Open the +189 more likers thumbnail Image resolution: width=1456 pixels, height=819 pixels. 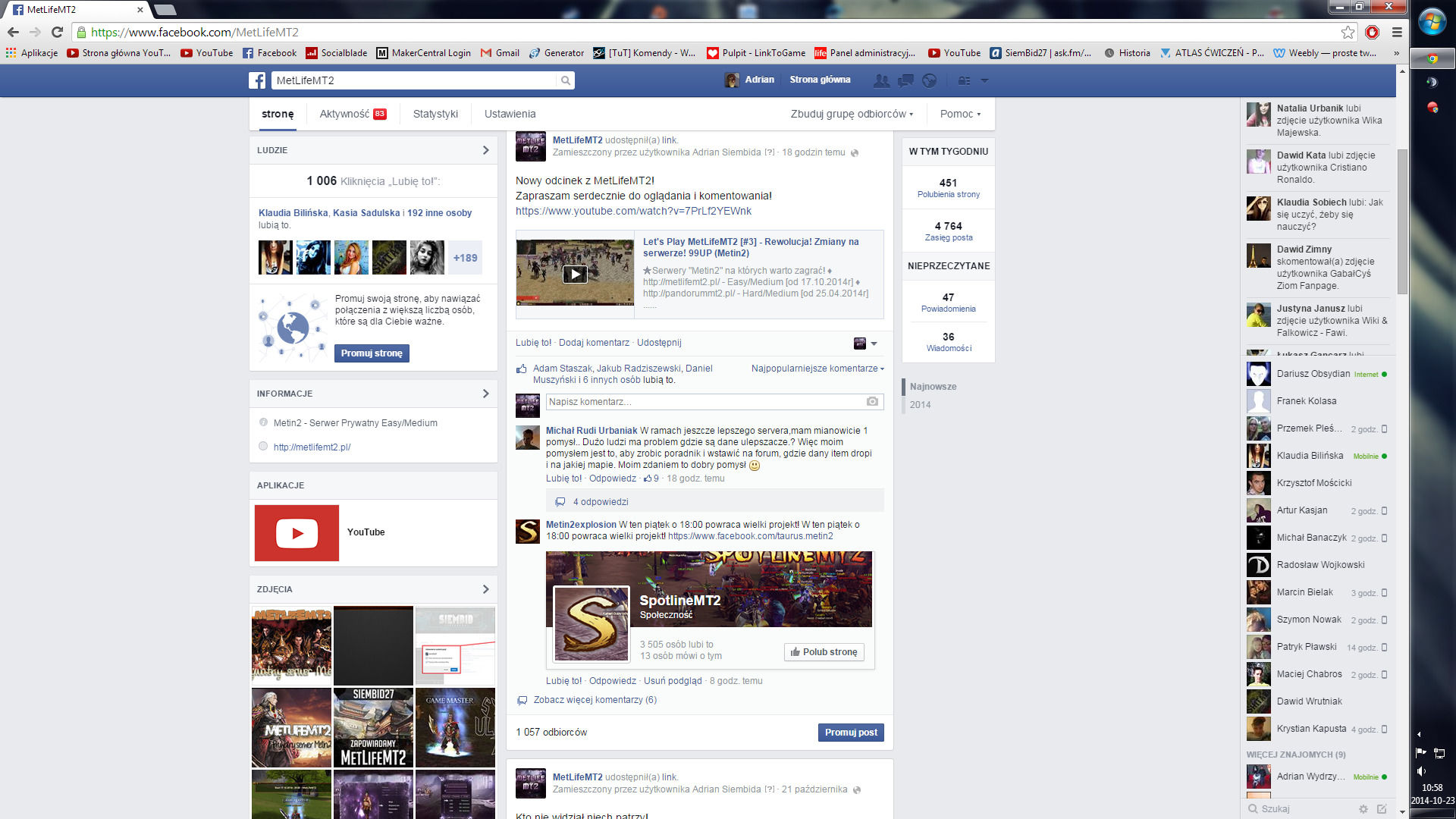click(x=465, y=258)
